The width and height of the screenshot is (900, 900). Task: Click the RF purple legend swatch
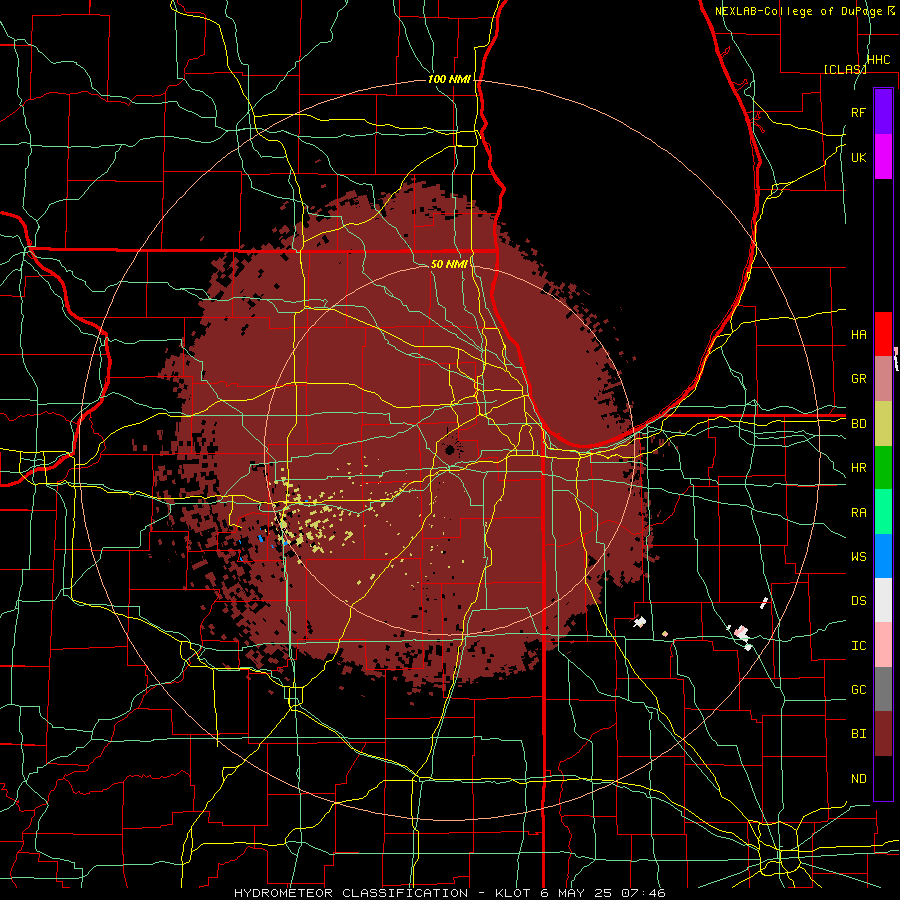coord(883,112)
